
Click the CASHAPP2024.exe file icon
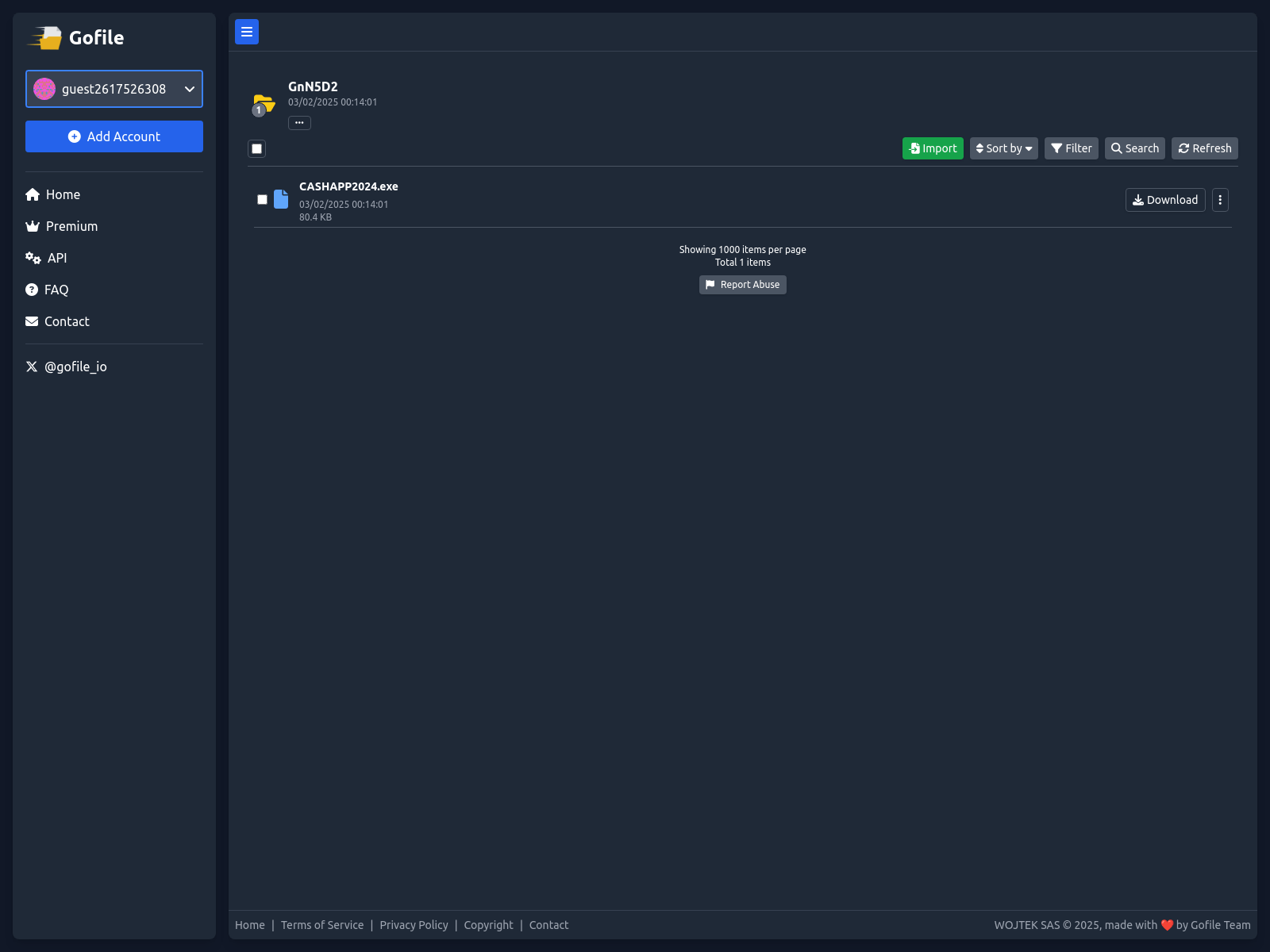coord(281,199)
